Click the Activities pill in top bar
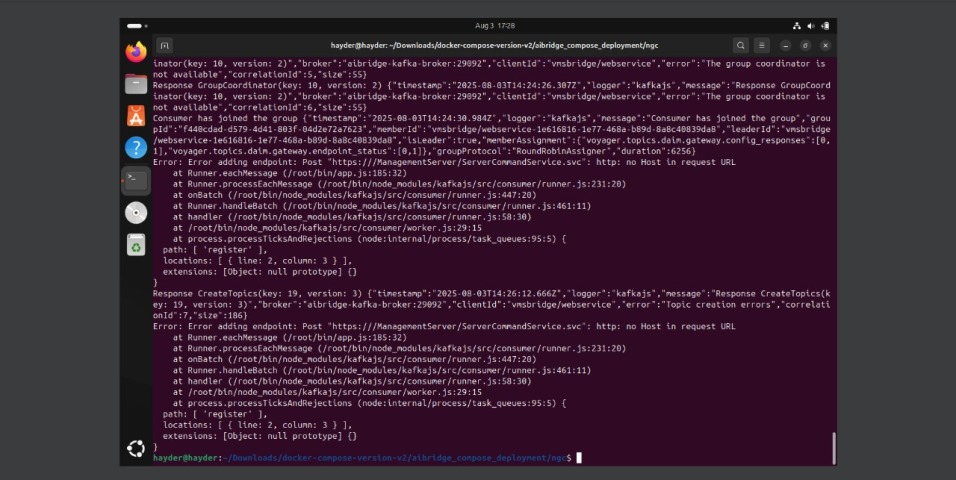This screenshot has width=956, height=480. click(x=135, y=25)
